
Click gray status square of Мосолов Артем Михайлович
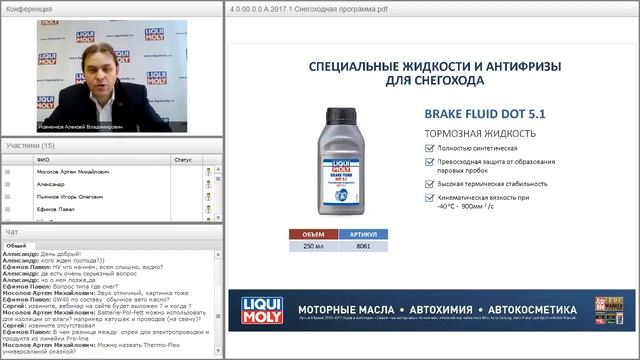7,172
